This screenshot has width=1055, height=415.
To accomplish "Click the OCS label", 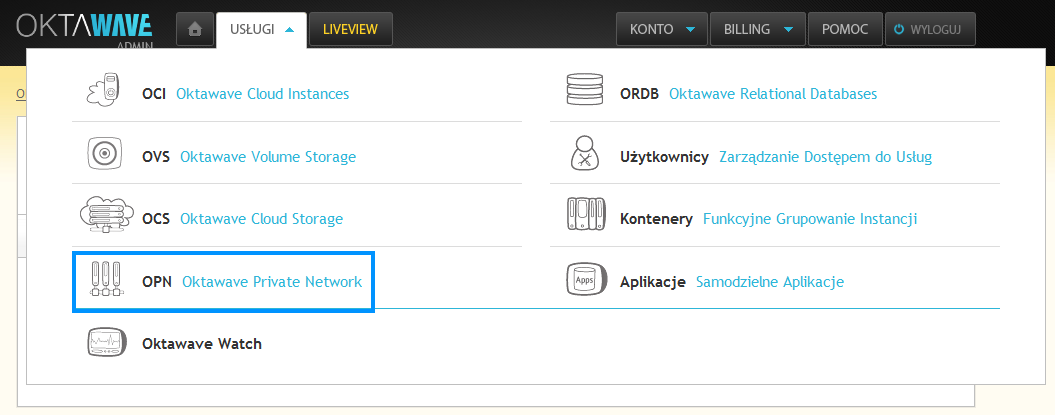I will 156,219.
